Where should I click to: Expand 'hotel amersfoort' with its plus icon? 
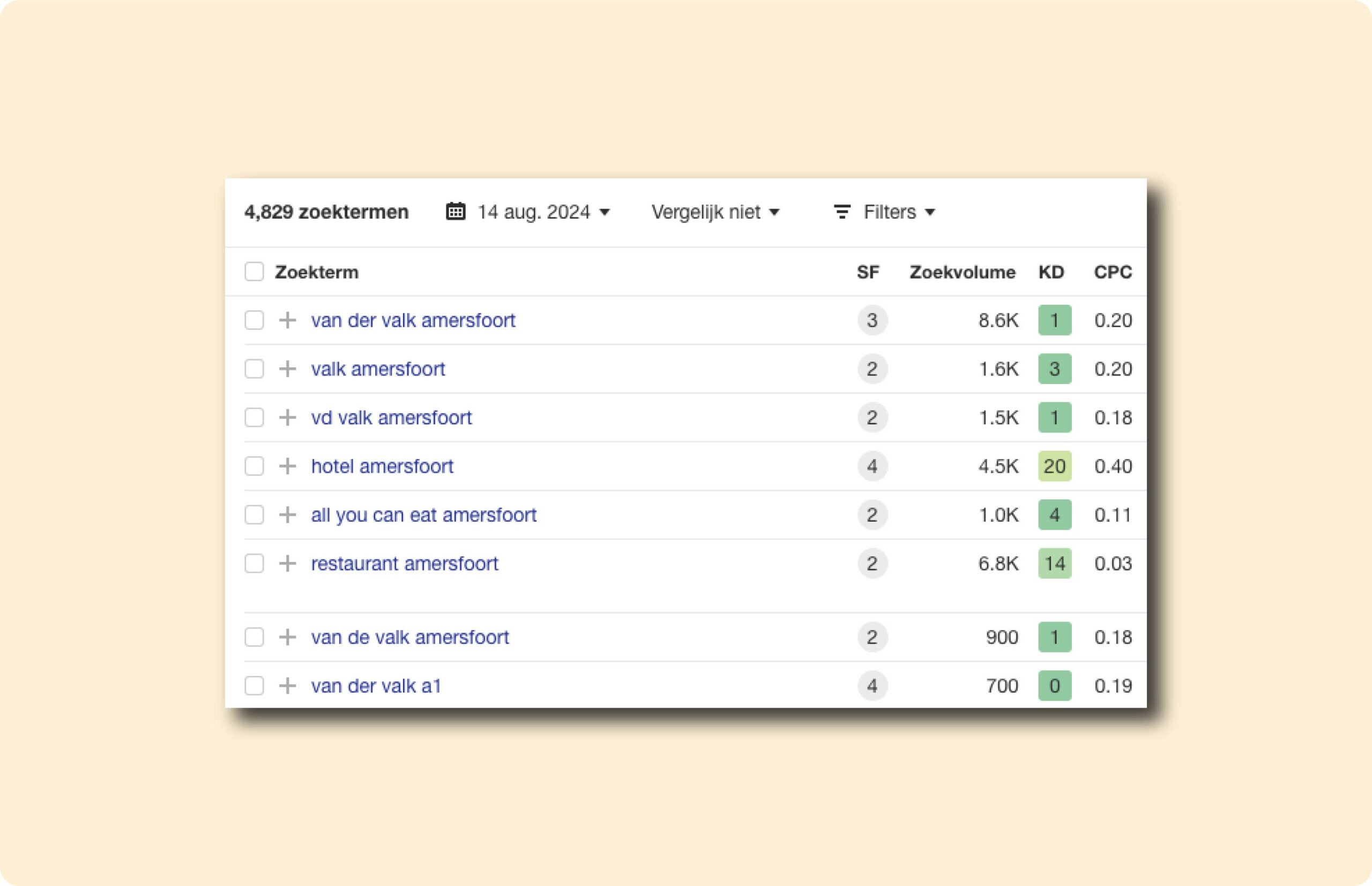coord(287,466)
